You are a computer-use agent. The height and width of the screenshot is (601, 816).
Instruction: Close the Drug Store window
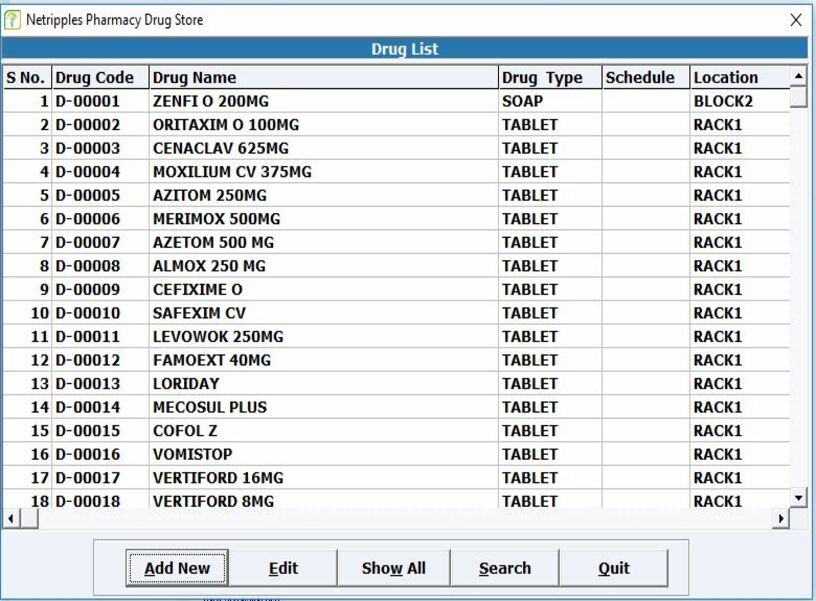796,20
